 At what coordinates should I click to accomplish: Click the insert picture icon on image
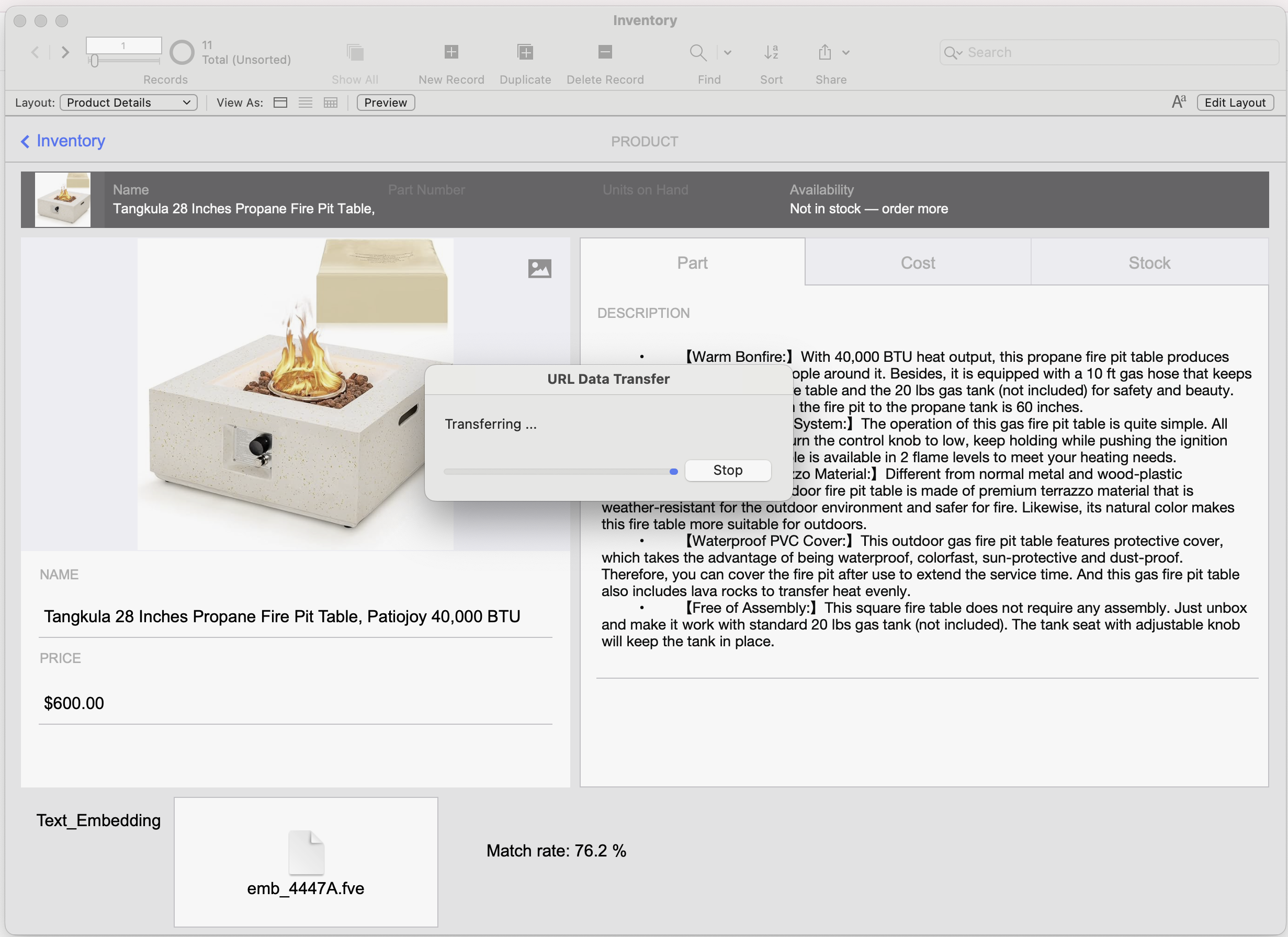pos(539,268)
